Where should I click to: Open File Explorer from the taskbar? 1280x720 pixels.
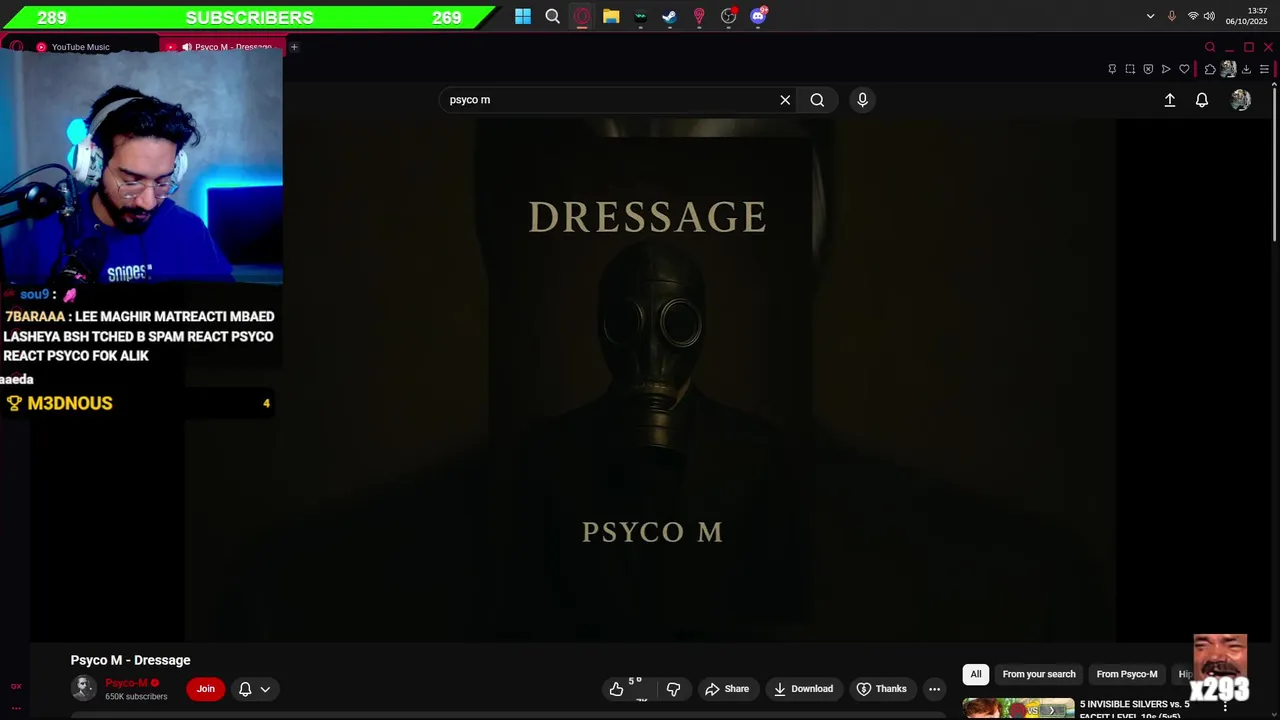pos(611,16)
